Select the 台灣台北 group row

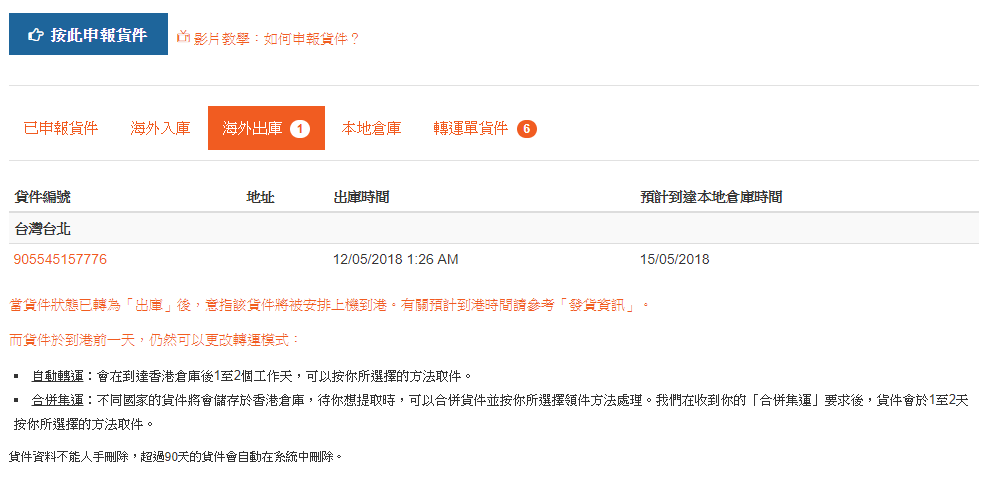click(43, 229)
